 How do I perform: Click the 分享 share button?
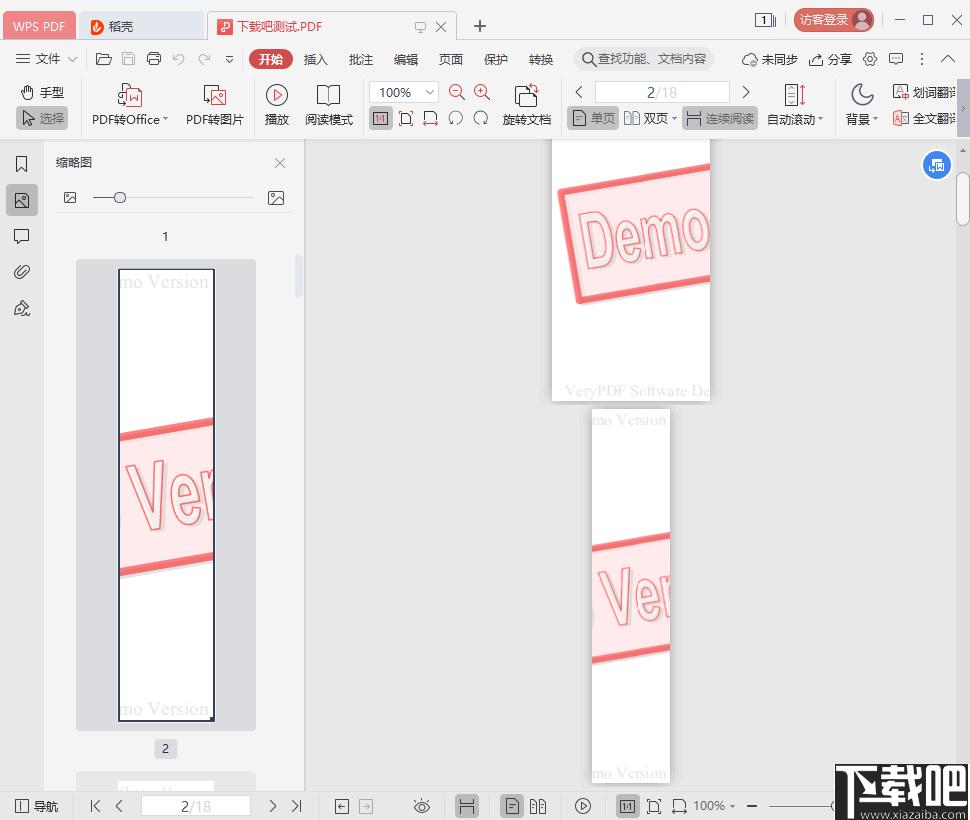pos(831,59)
